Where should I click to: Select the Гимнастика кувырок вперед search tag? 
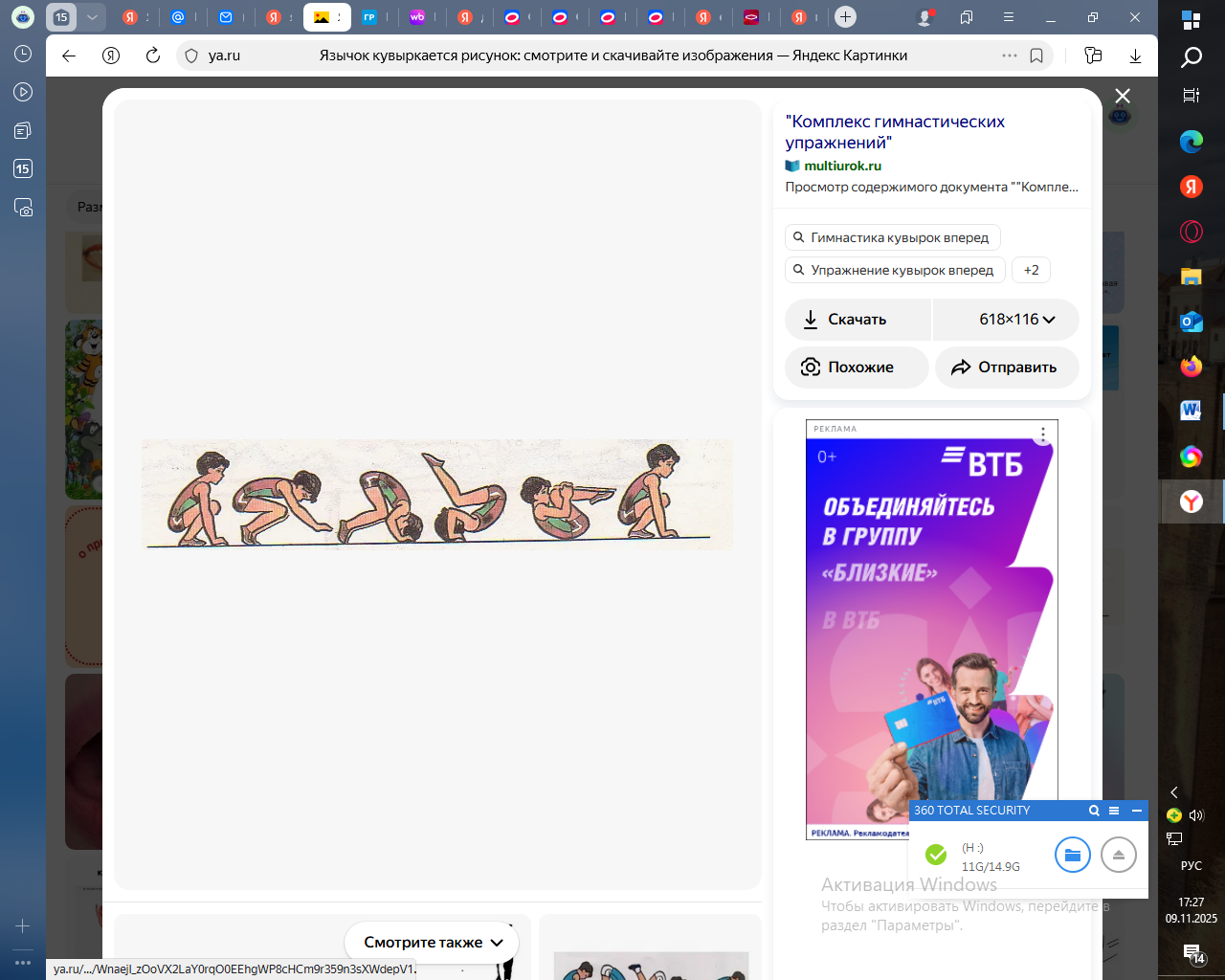pyautogui.click(x=891, y=237)
